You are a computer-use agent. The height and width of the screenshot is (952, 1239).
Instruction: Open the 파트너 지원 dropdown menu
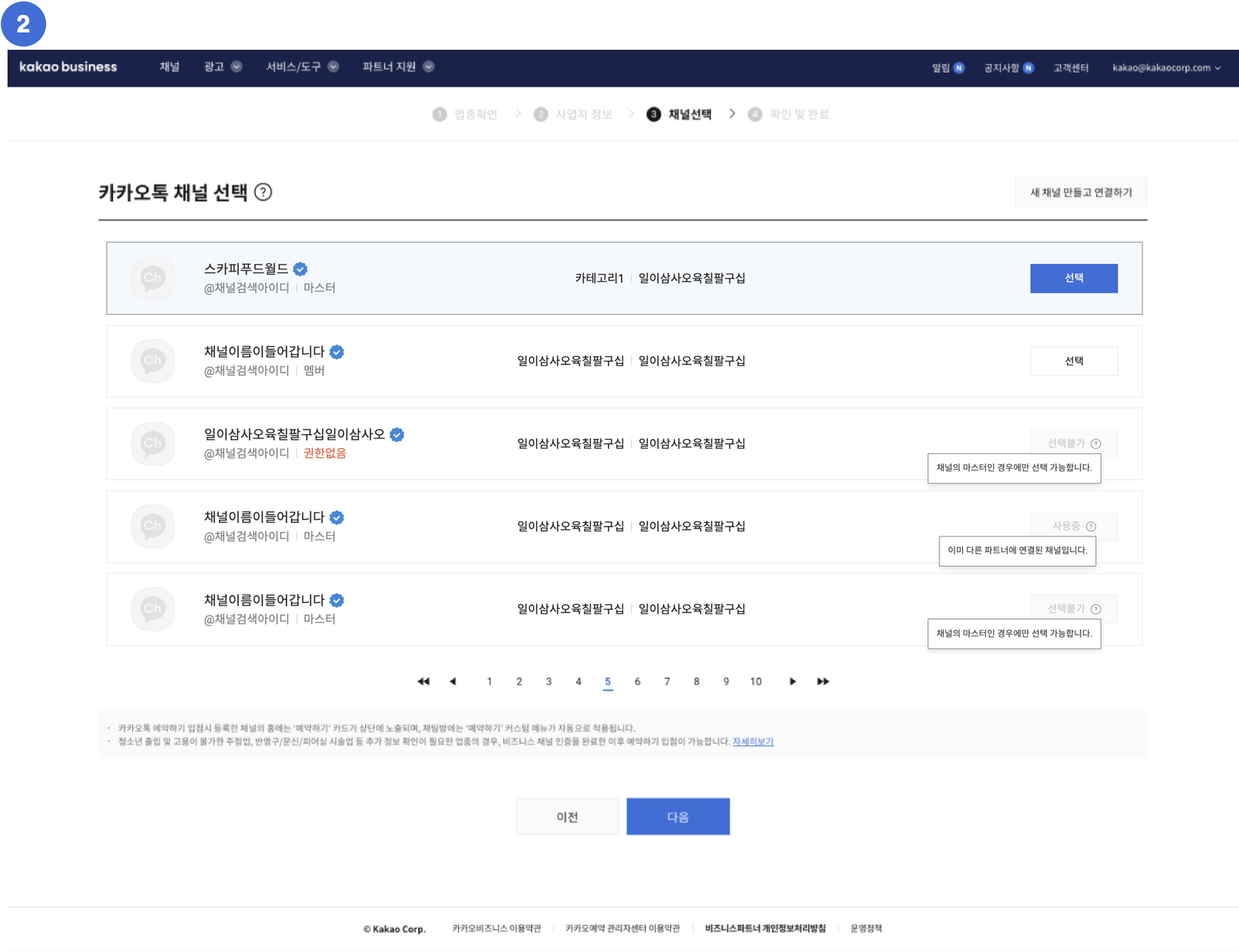point(398,67)
